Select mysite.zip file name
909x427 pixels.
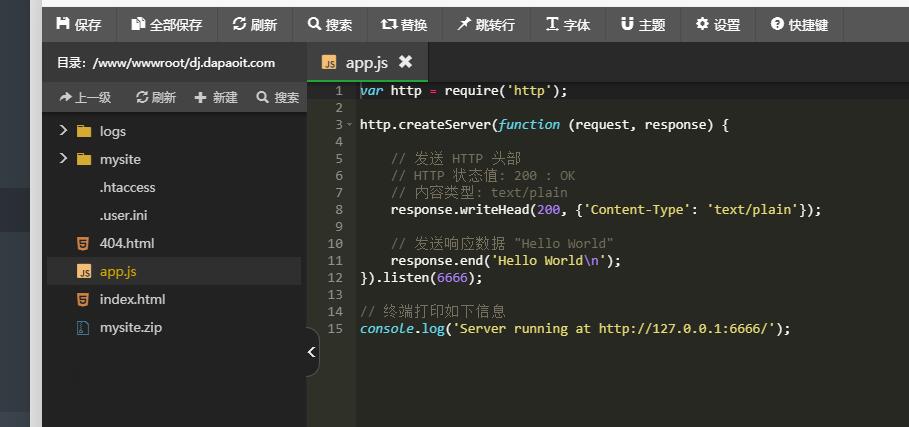pos(131,327)
